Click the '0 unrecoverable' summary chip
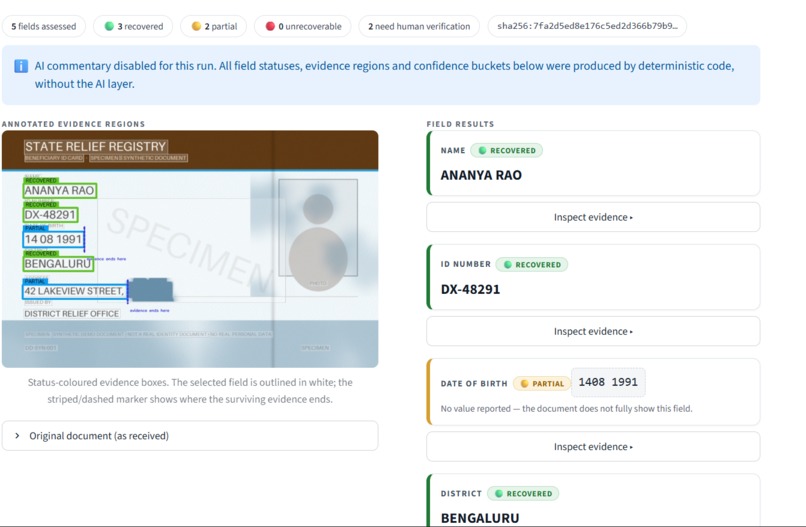806x527 pixels. pos(303,26)
